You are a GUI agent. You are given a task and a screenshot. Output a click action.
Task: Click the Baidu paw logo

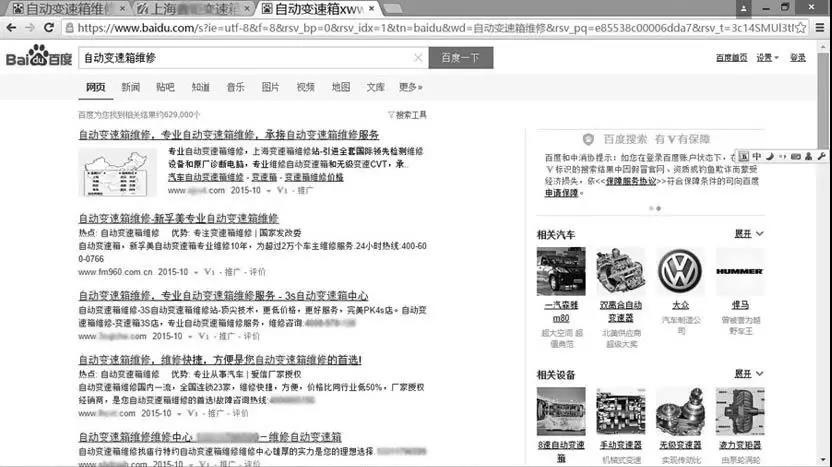(38, 56)
